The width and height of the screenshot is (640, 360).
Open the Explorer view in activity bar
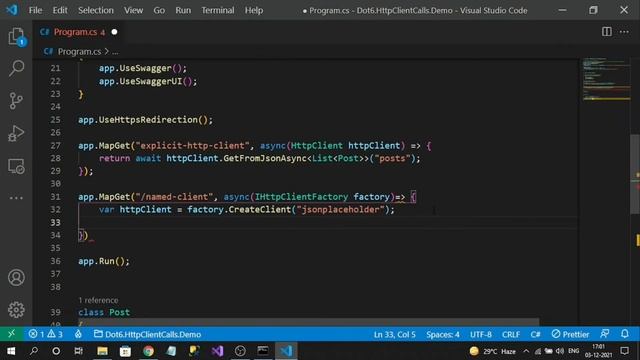click(16, 37)
